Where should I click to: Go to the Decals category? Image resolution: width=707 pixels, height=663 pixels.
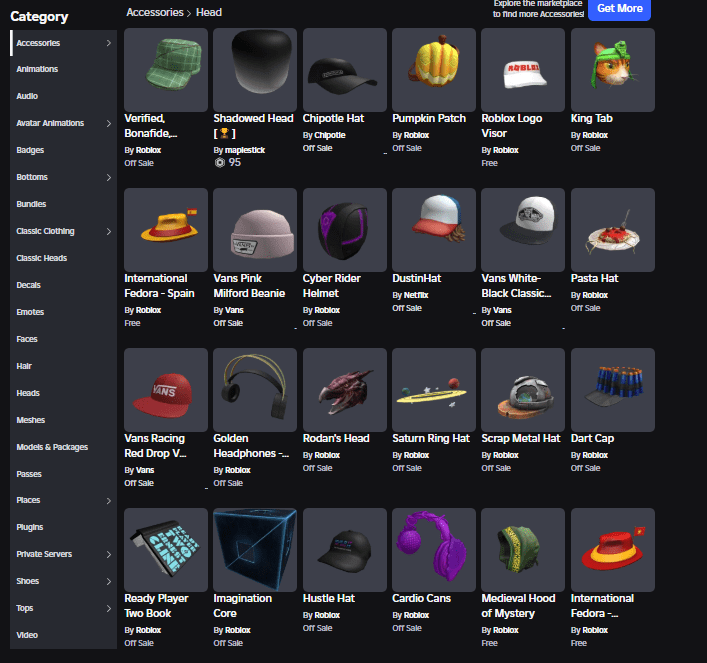point(30,285)
